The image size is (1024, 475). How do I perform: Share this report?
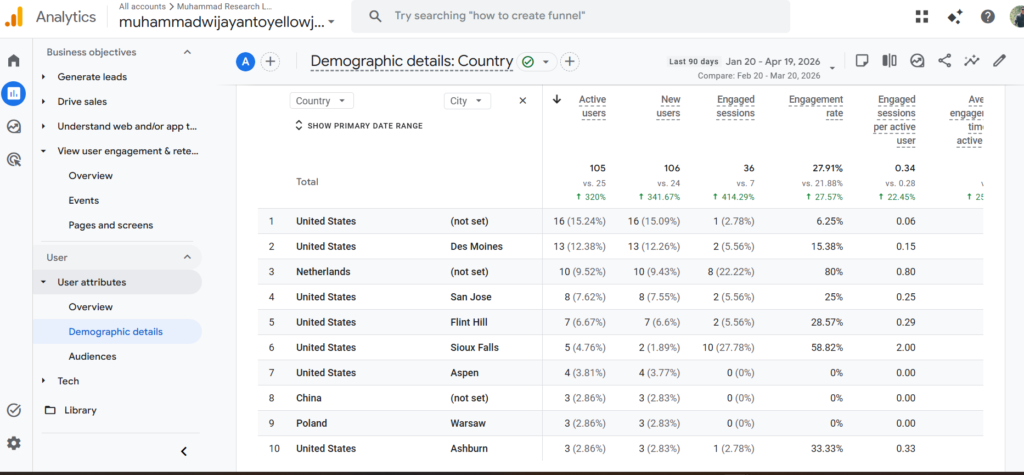coord(944,61)
